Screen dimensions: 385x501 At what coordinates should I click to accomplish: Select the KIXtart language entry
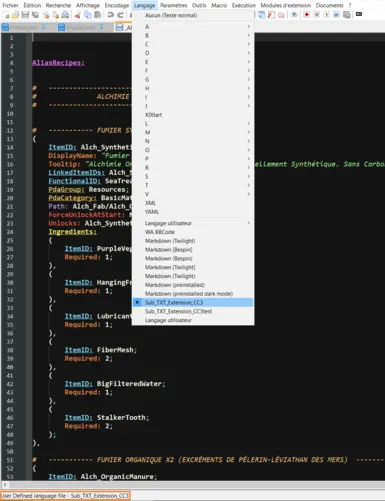[193, 115]
